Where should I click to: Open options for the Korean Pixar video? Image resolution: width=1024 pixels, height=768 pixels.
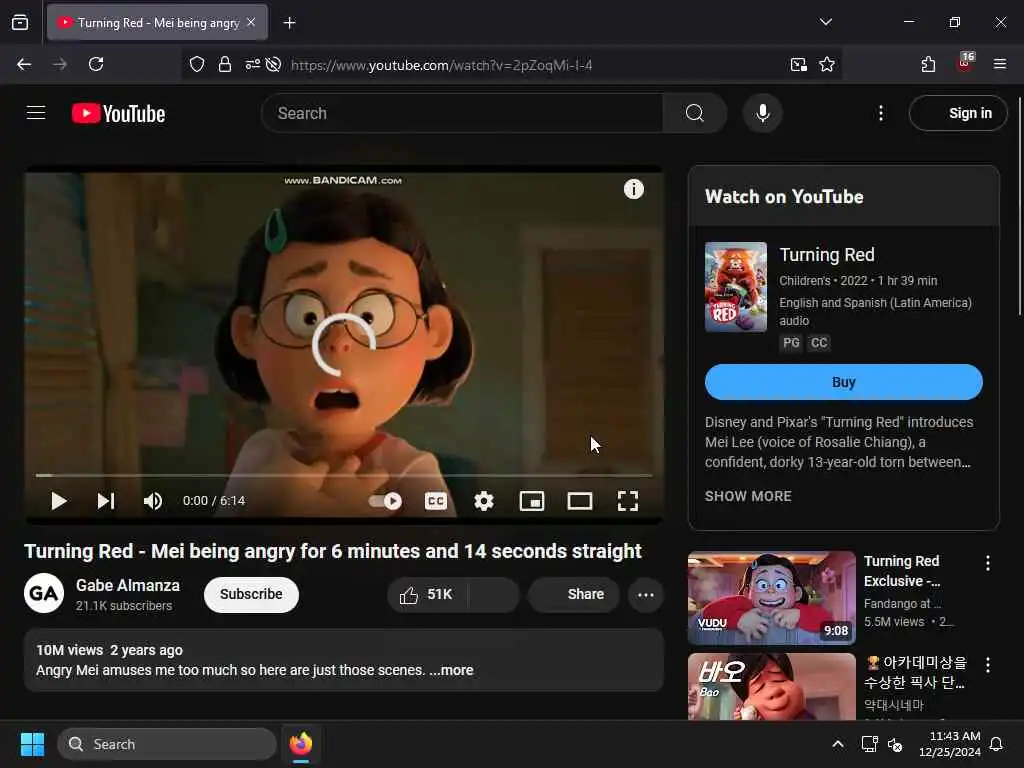[987, 665]
